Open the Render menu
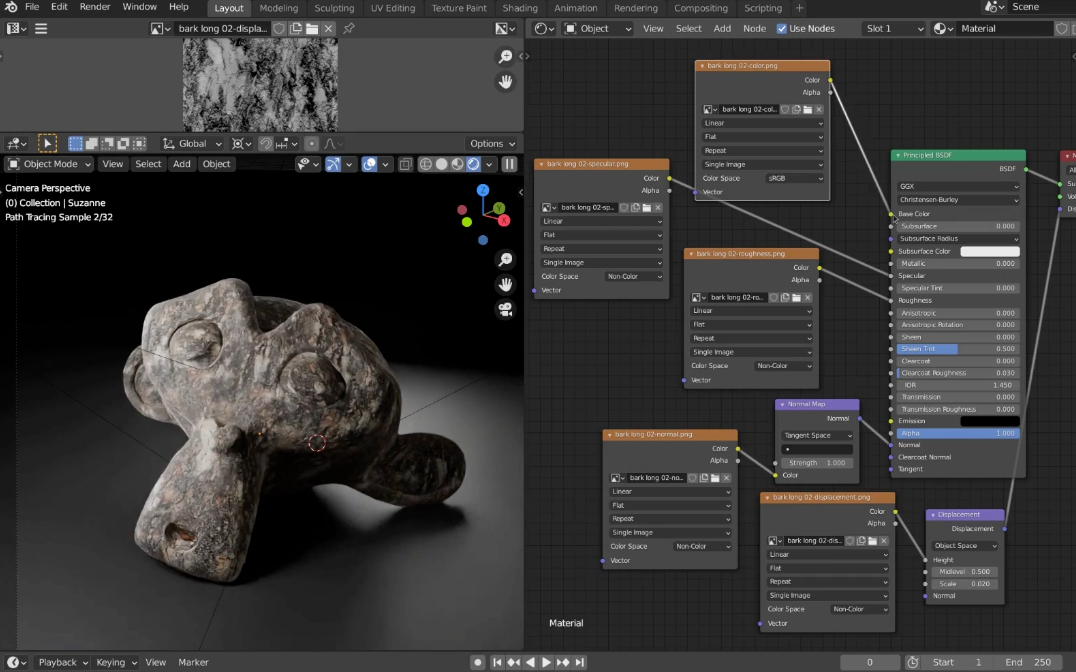 (95, 7)
